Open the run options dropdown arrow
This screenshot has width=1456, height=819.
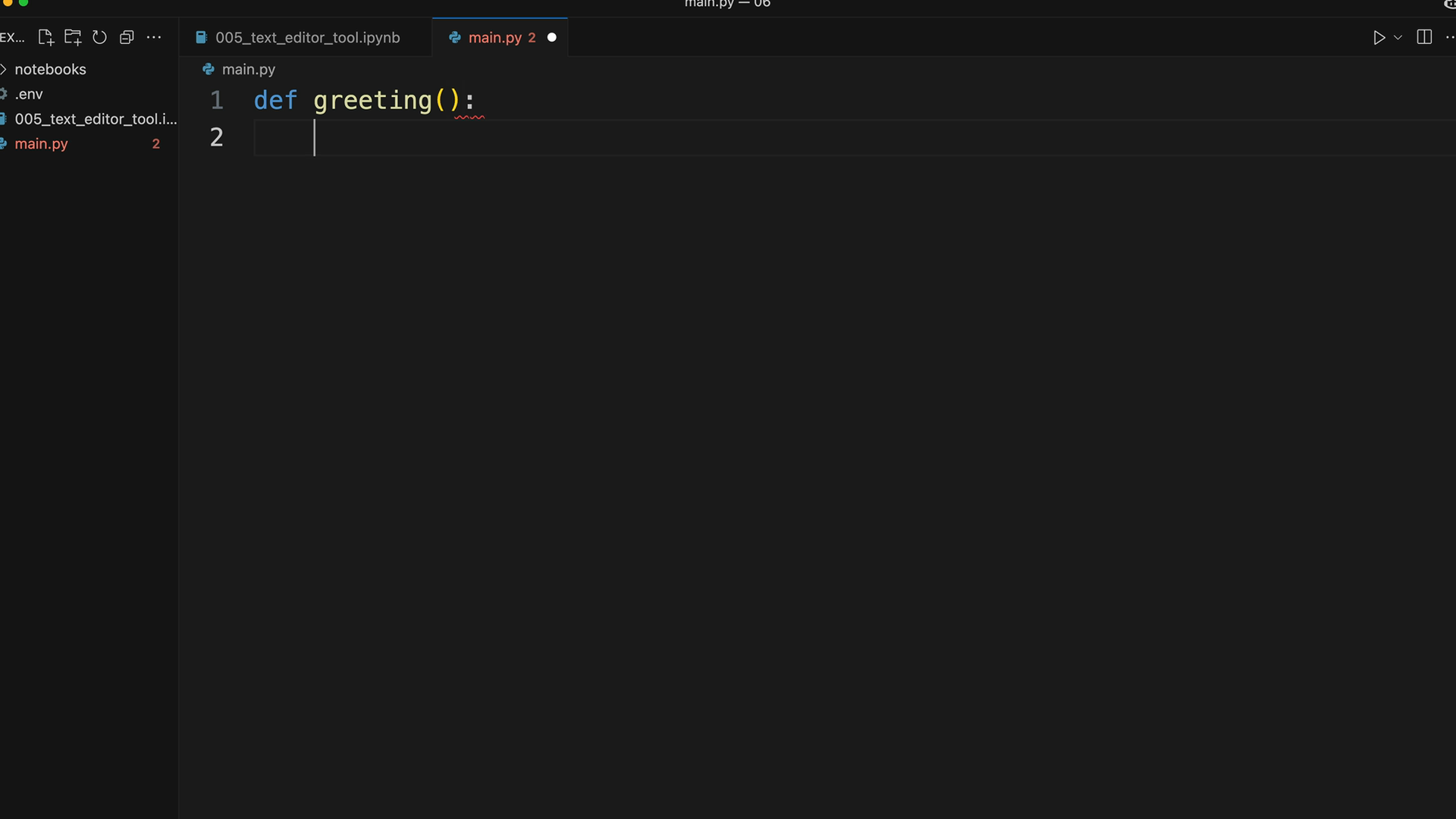click(x=1398, y=37)
